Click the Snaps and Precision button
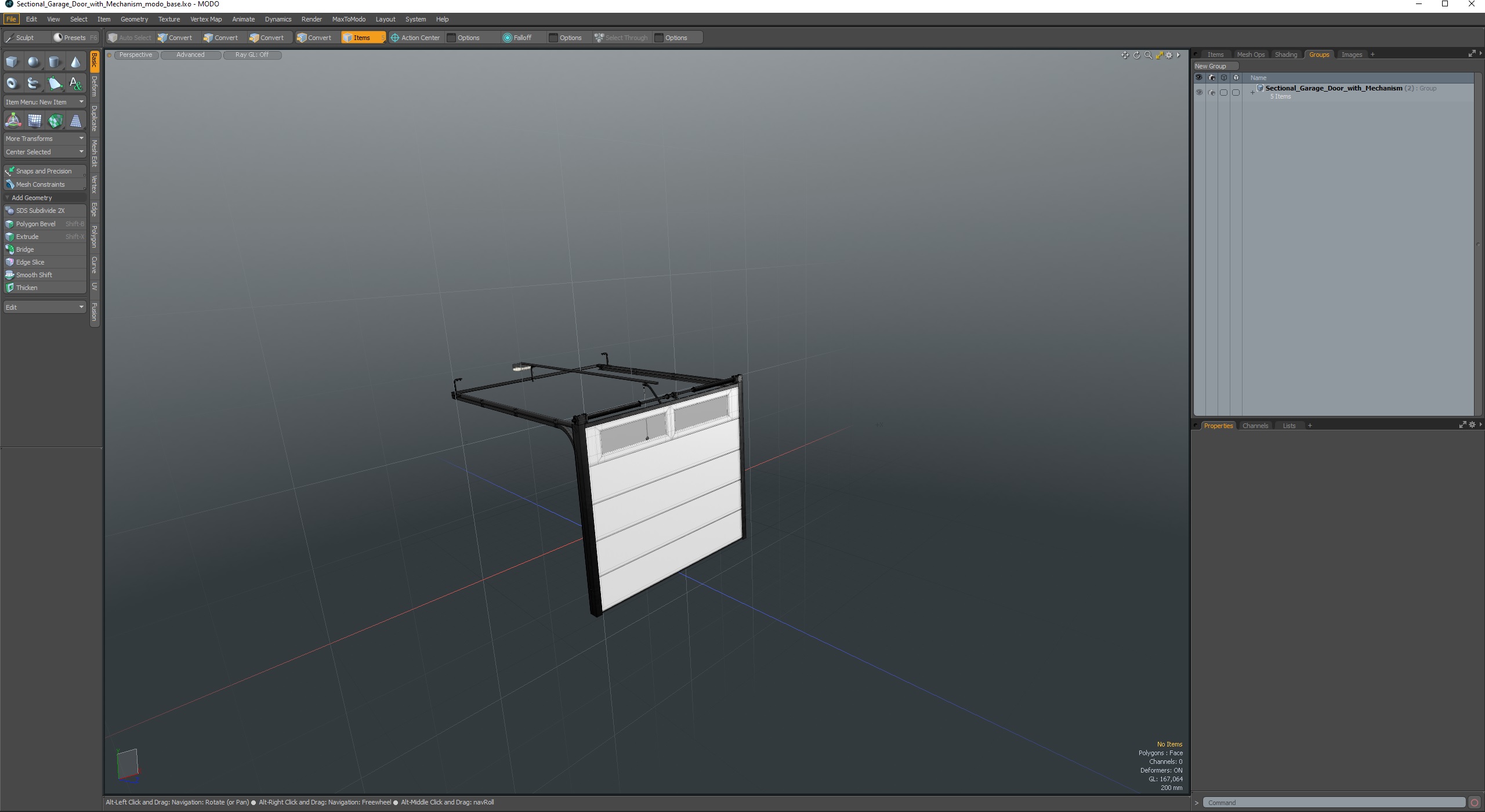The height and width of the screenshot is (812, 1485). tap(45, 171)
